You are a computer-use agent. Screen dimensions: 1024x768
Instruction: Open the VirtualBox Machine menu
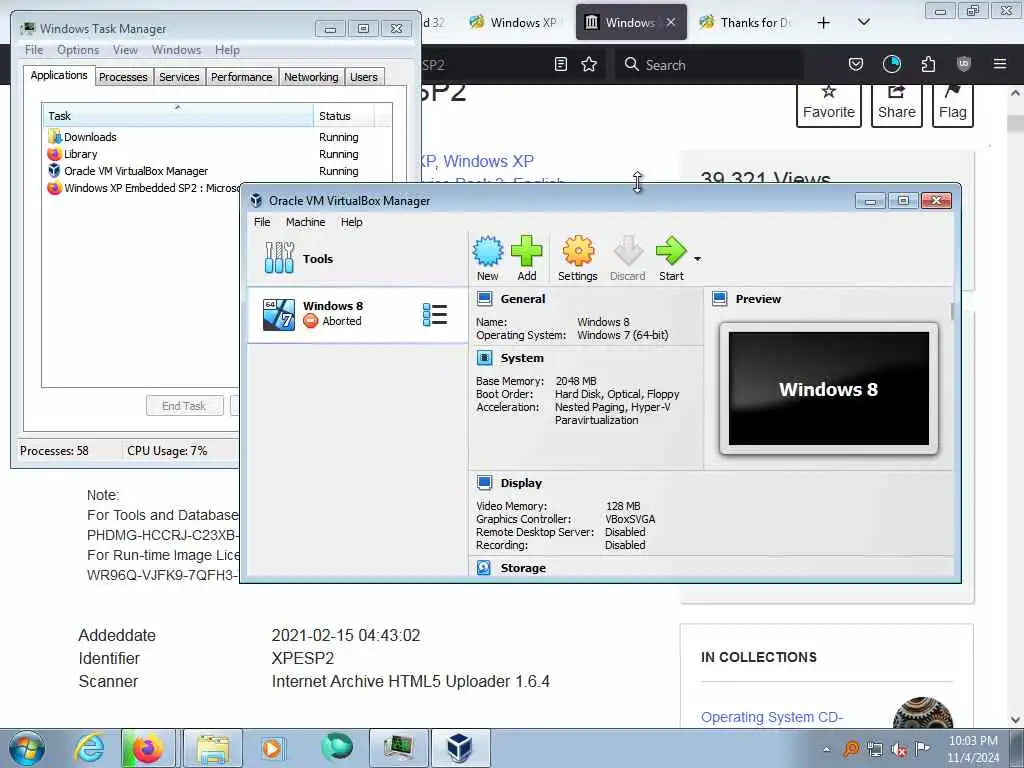[305, 222]
